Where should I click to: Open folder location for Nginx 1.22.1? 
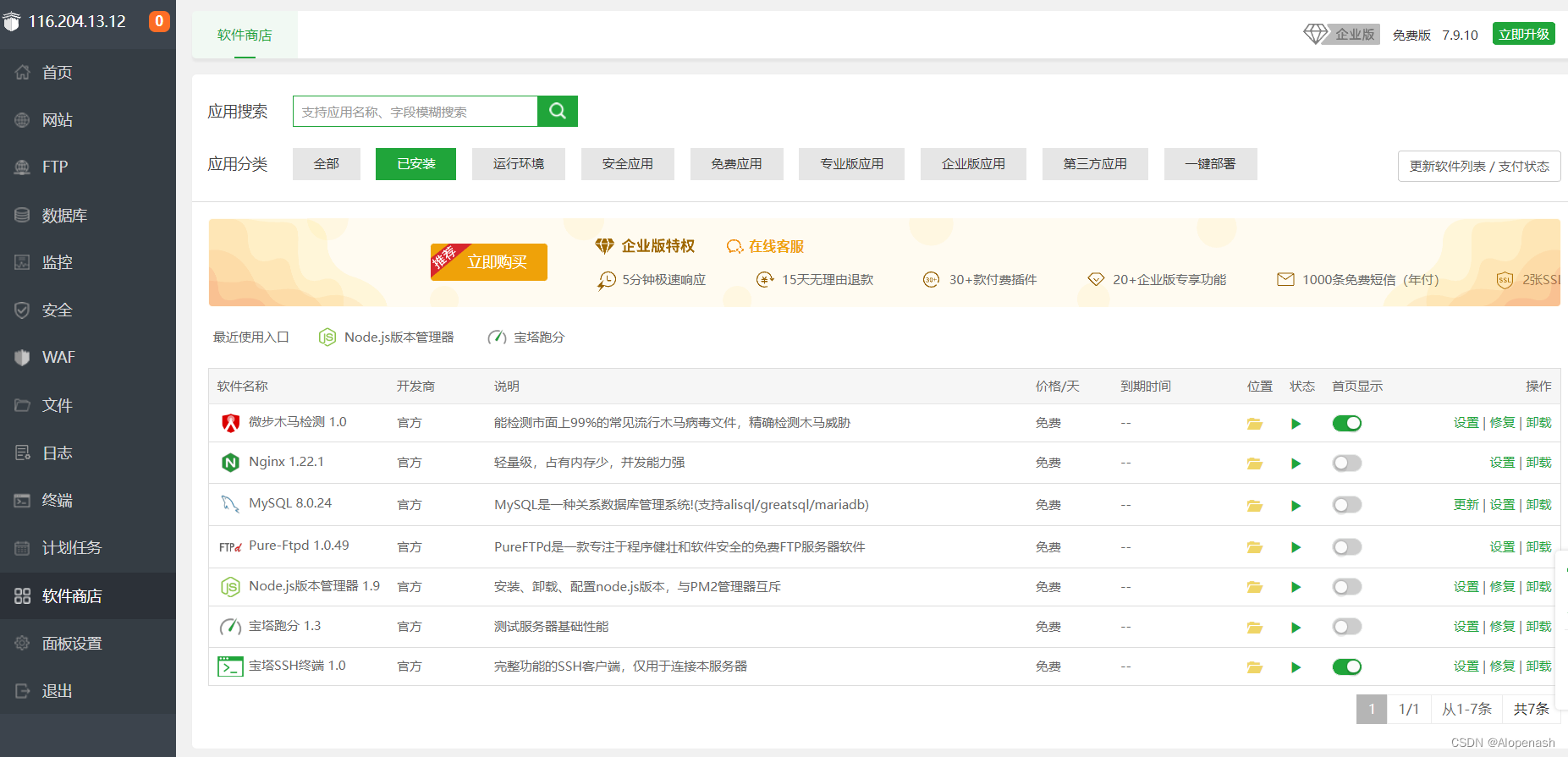[1254, 464]
